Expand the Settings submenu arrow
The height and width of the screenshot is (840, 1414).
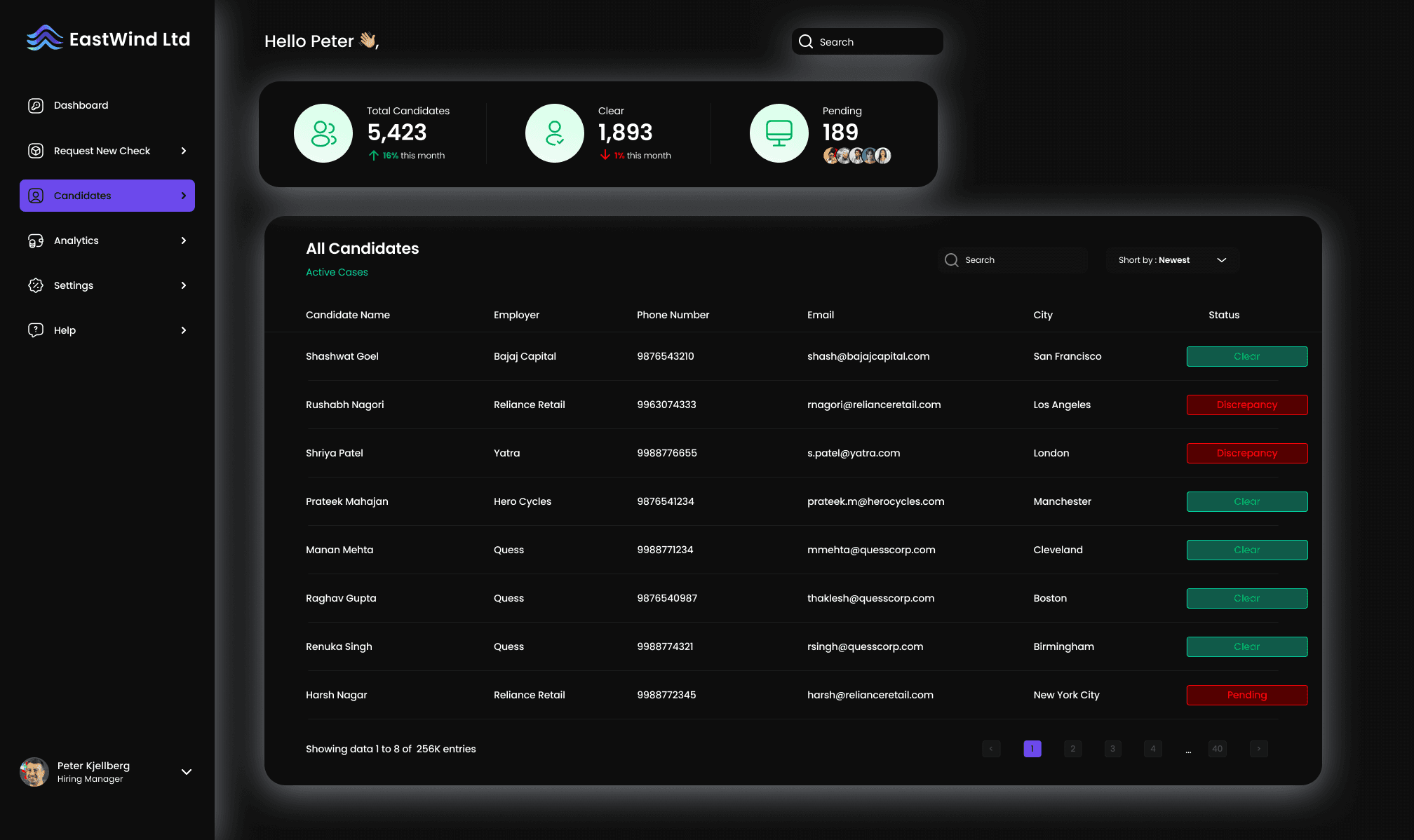183,285
